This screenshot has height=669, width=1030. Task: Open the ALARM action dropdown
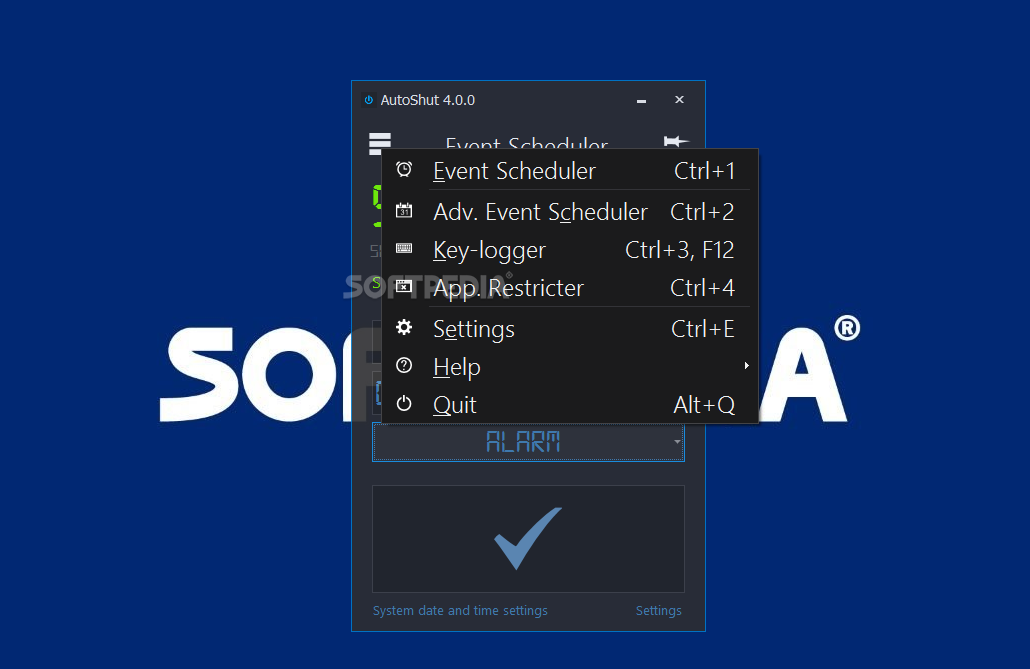click(528, 442)
